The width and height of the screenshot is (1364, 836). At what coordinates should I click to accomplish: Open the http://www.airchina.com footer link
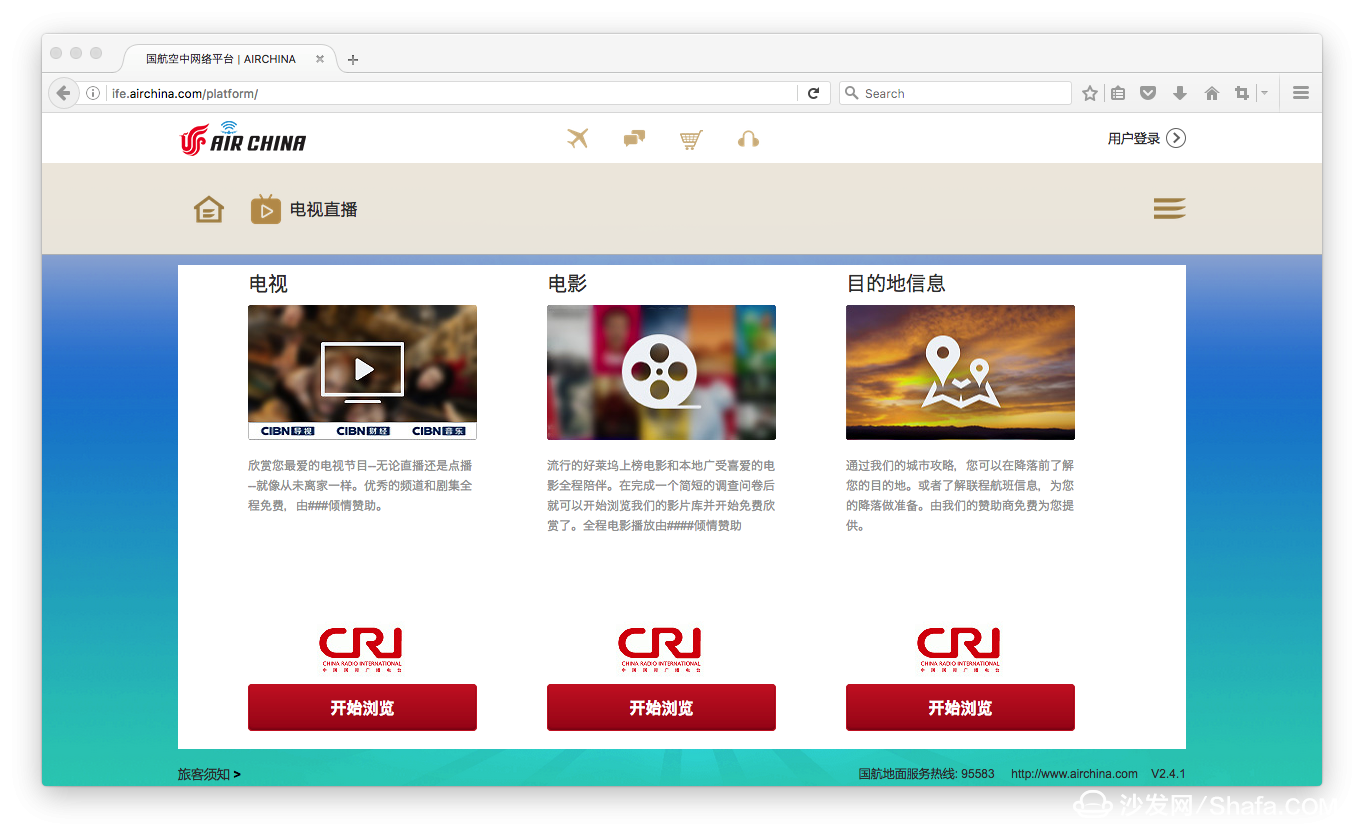1074,774
